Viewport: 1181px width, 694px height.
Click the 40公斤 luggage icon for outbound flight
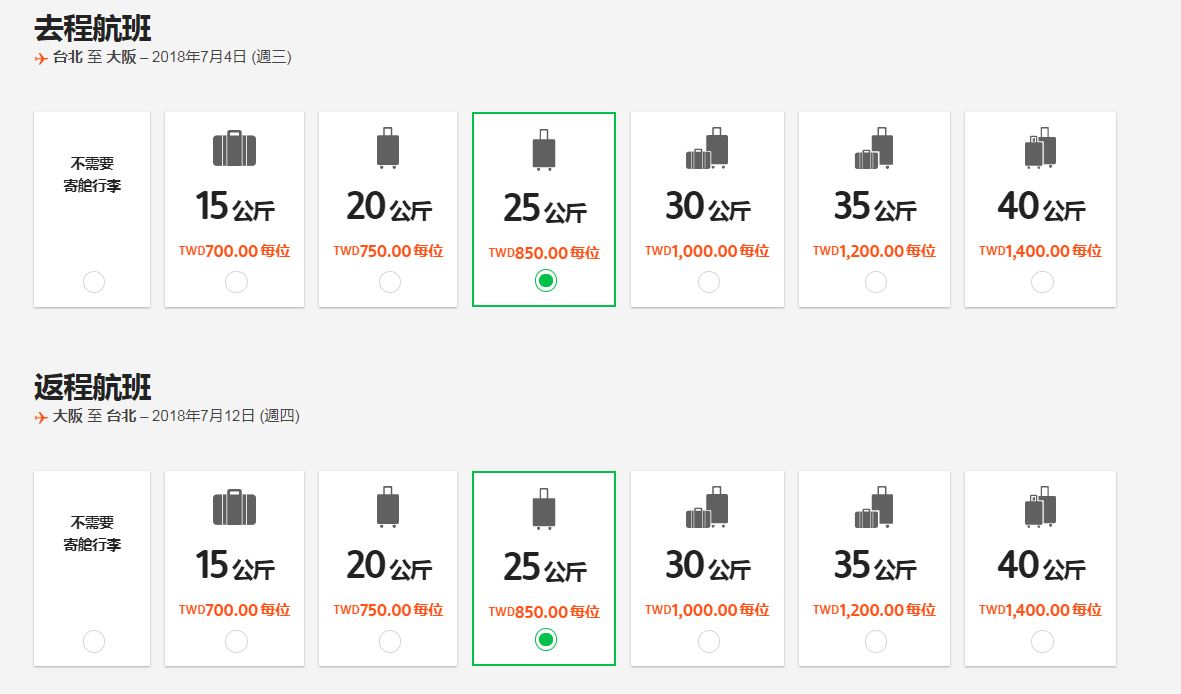coord(1040,148)
